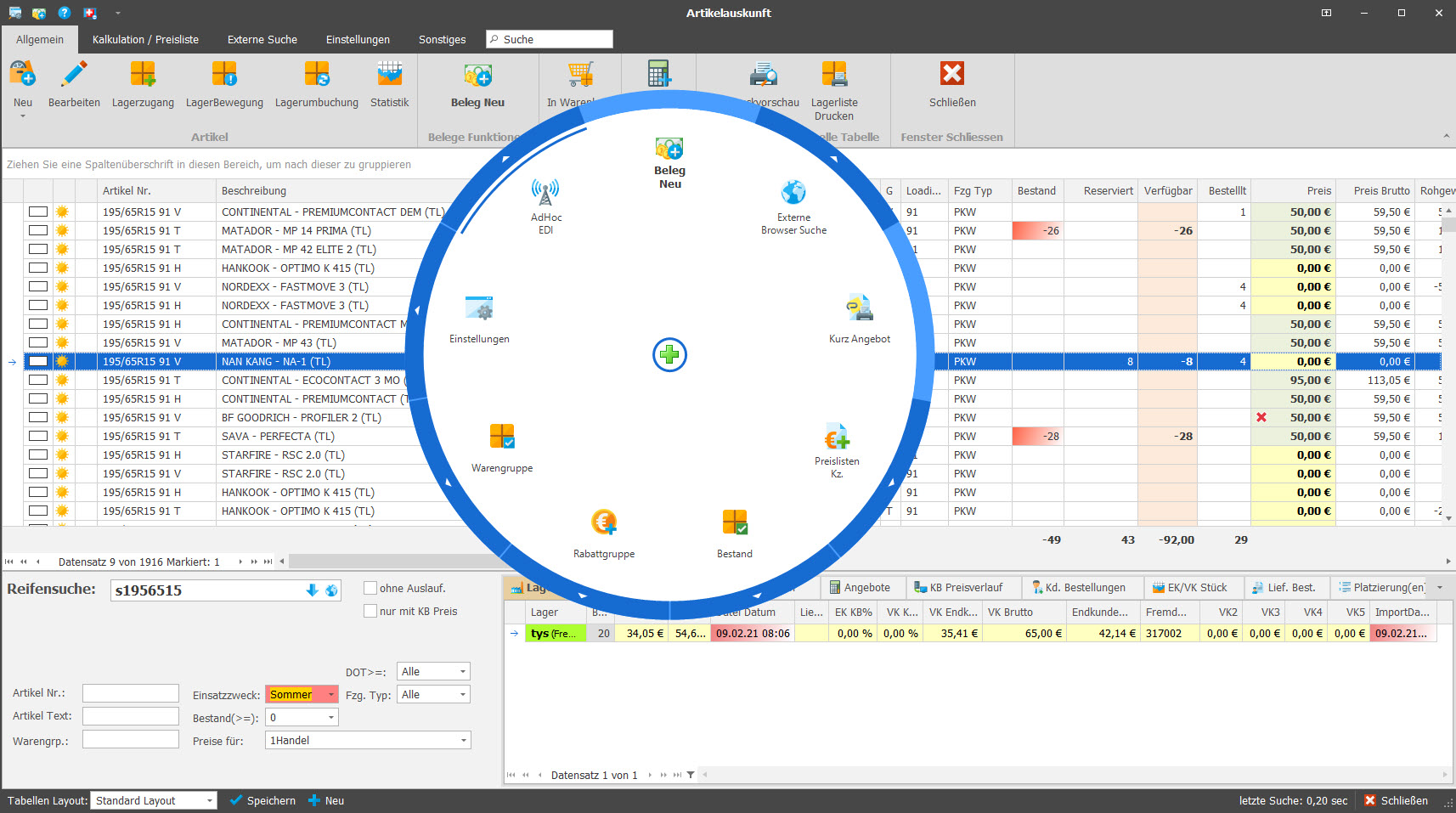Click the Neu article icon in ribbon
Image resolution: width=1456 pixels, height=813 pixels.
23,75
